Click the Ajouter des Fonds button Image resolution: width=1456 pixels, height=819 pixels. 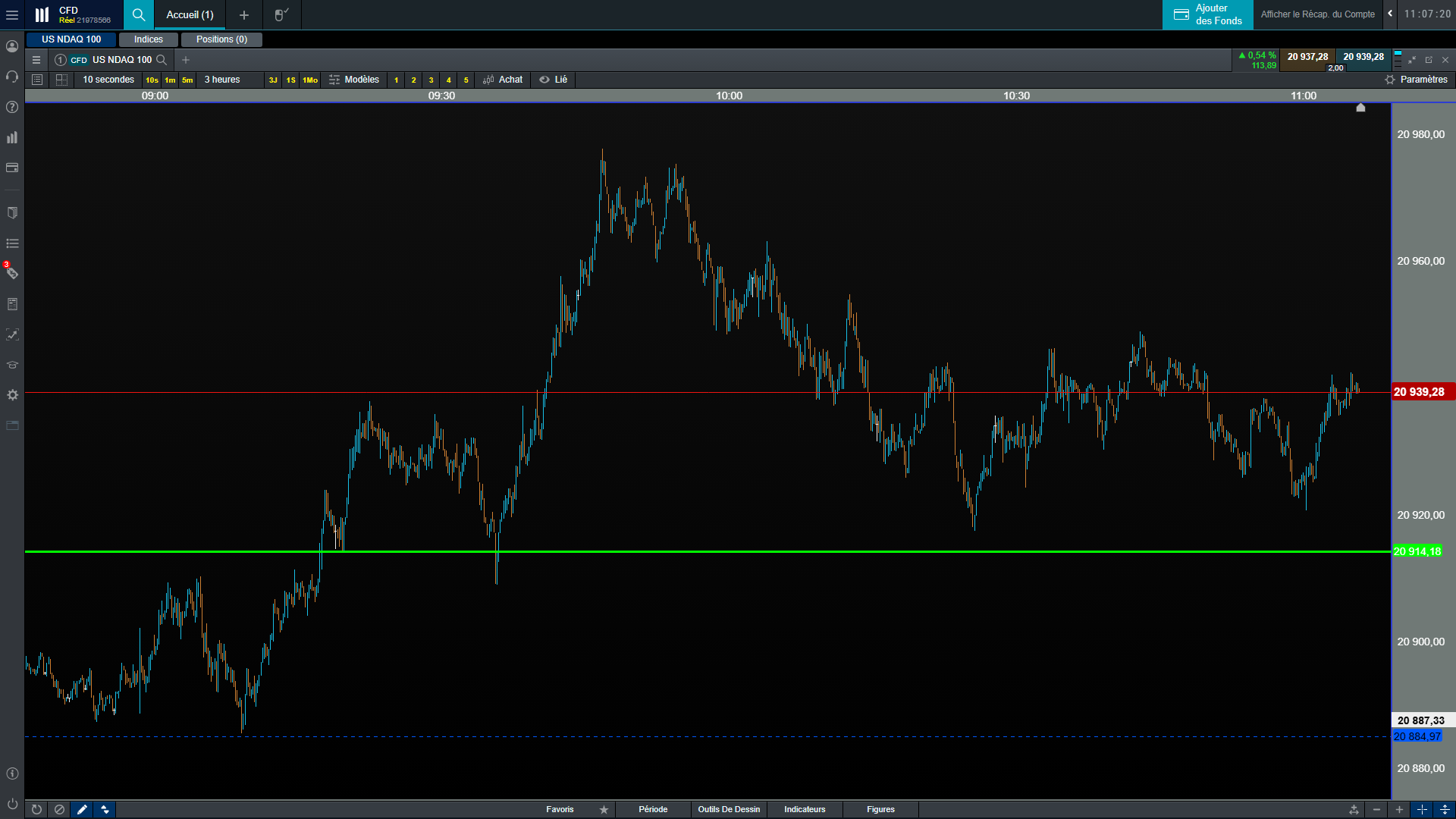(x=1208, y=14)
